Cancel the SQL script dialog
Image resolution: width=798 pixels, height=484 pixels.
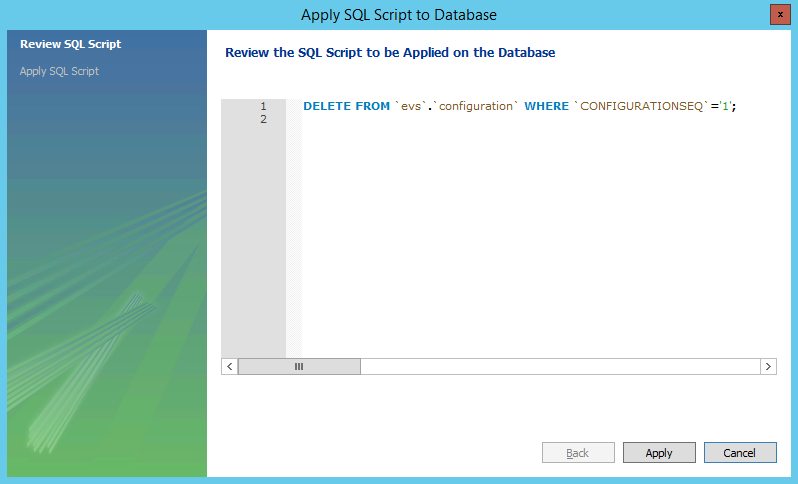[740, 453]
